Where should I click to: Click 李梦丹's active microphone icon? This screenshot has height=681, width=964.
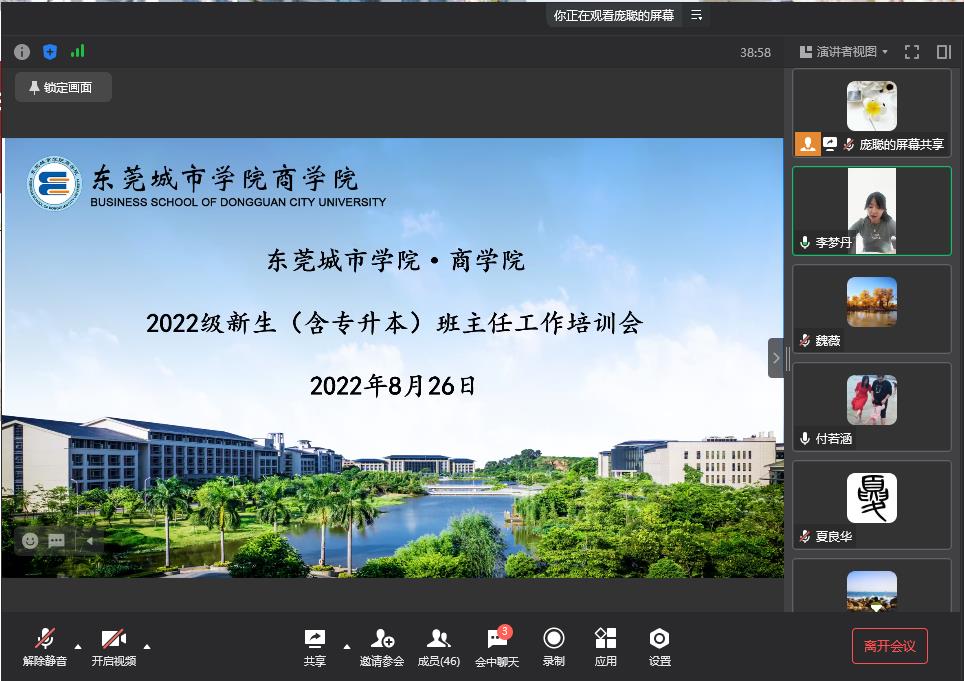pyautogui.click(x=805, y=242)
